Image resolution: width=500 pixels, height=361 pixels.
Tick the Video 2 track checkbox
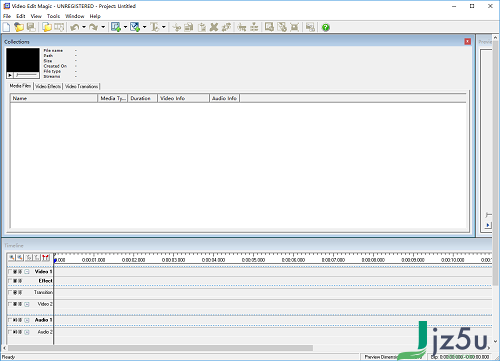click(10, 304)
